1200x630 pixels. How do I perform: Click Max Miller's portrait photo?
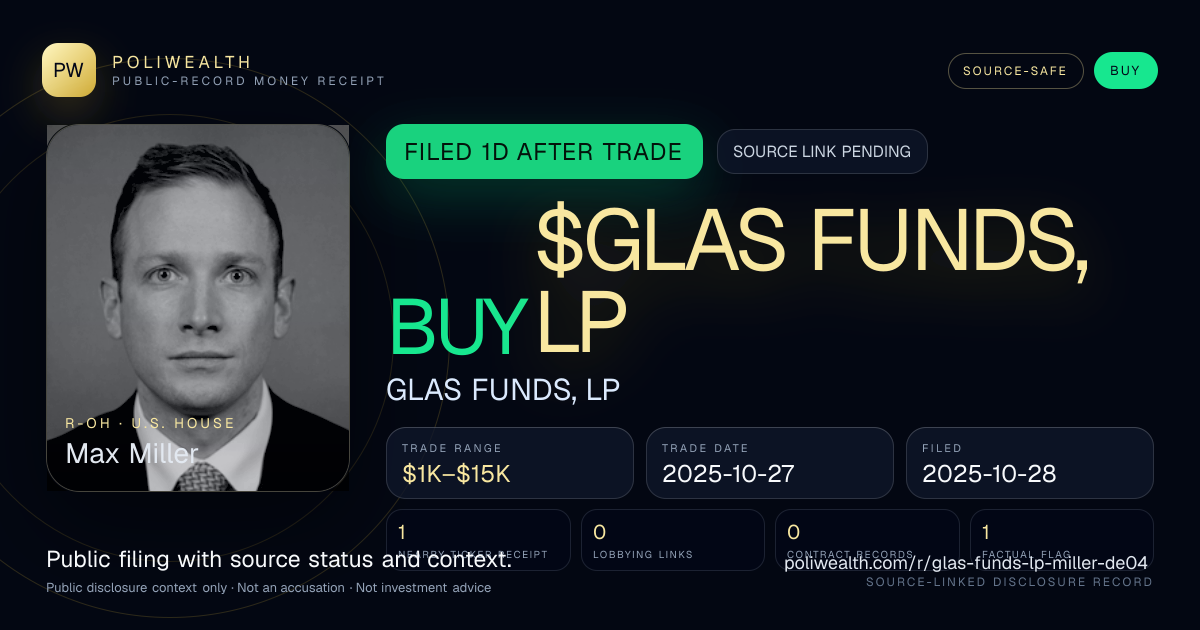[198, 307]
